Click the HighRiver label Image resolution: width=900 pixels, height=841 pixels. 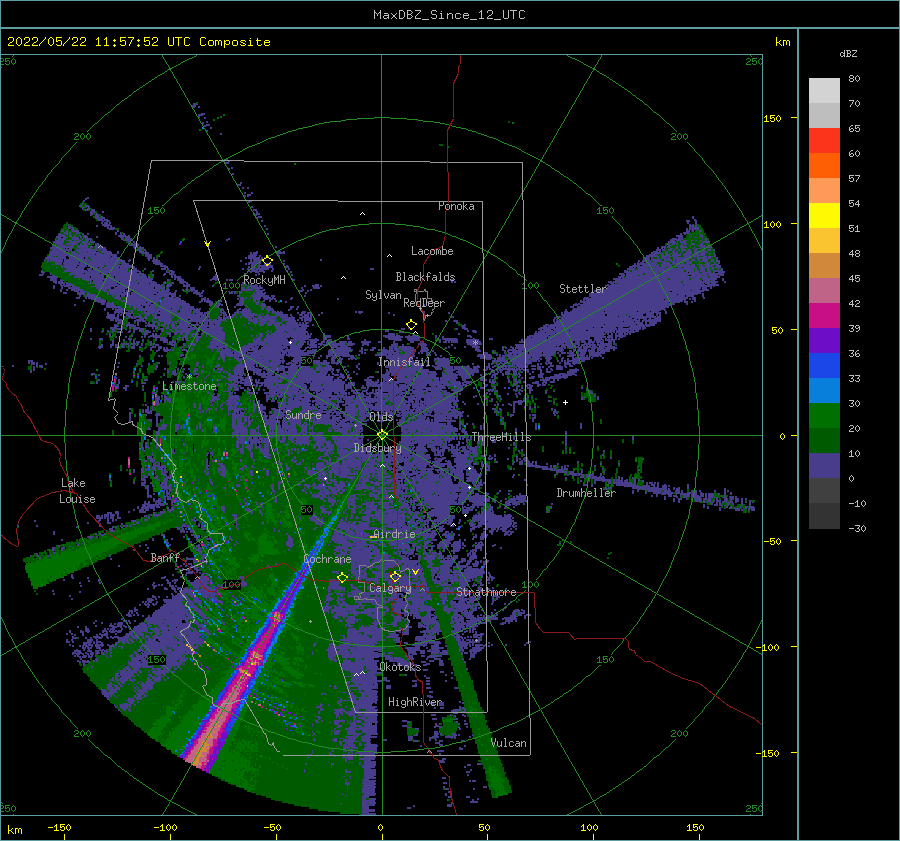tap(415, 702)
